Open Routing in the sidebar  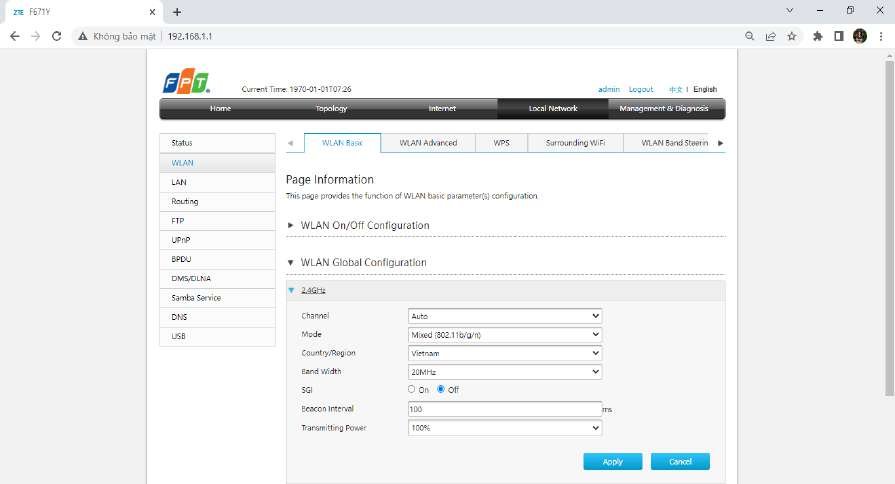tap(217, 201)
